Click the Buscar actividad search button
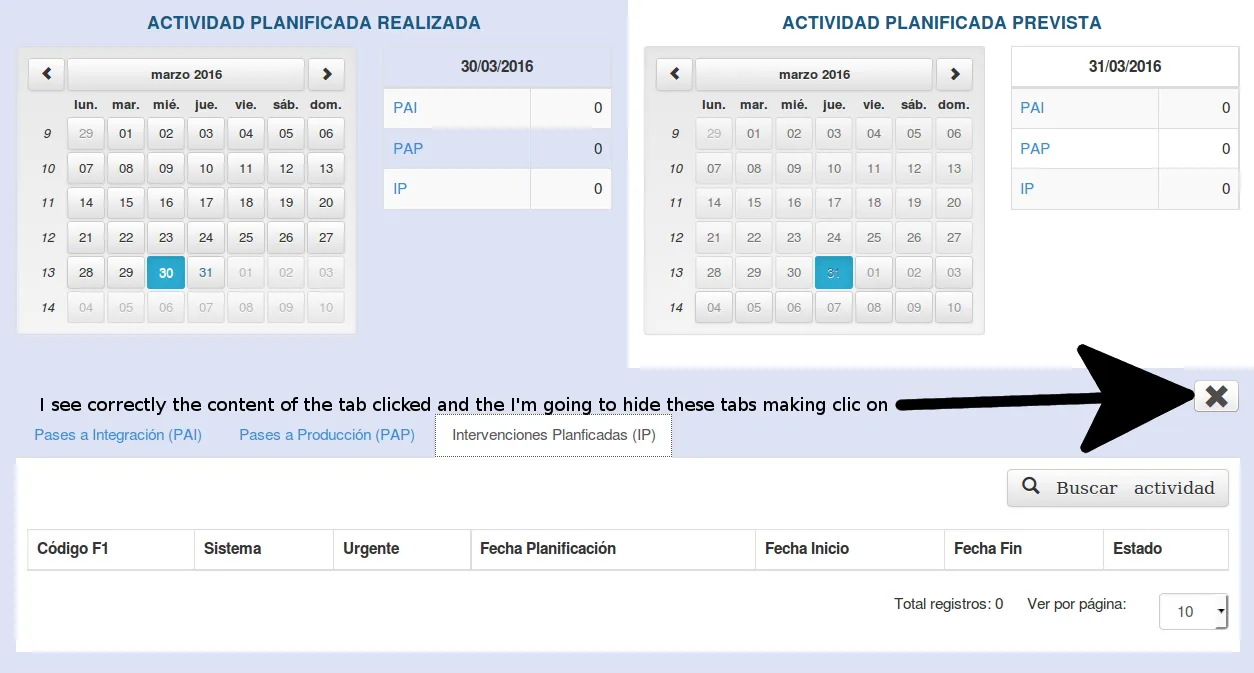1254x673 pixels. pyautogui.click(x=1118, y=488)
